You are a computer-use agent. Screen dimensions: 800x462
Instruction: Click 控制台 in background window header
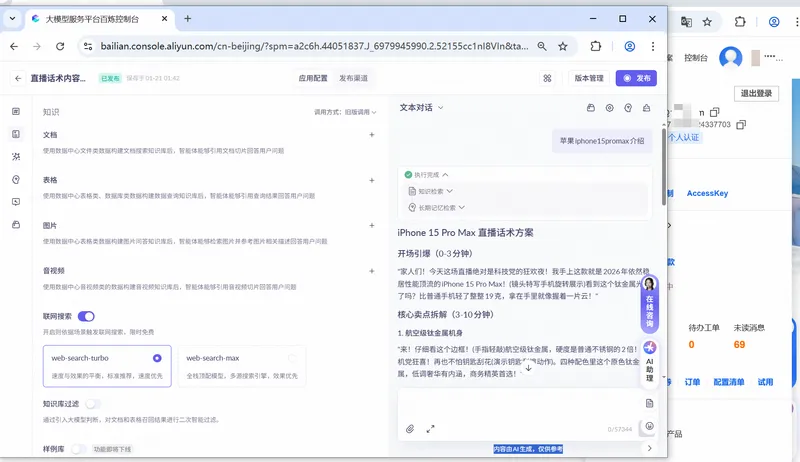696,58
